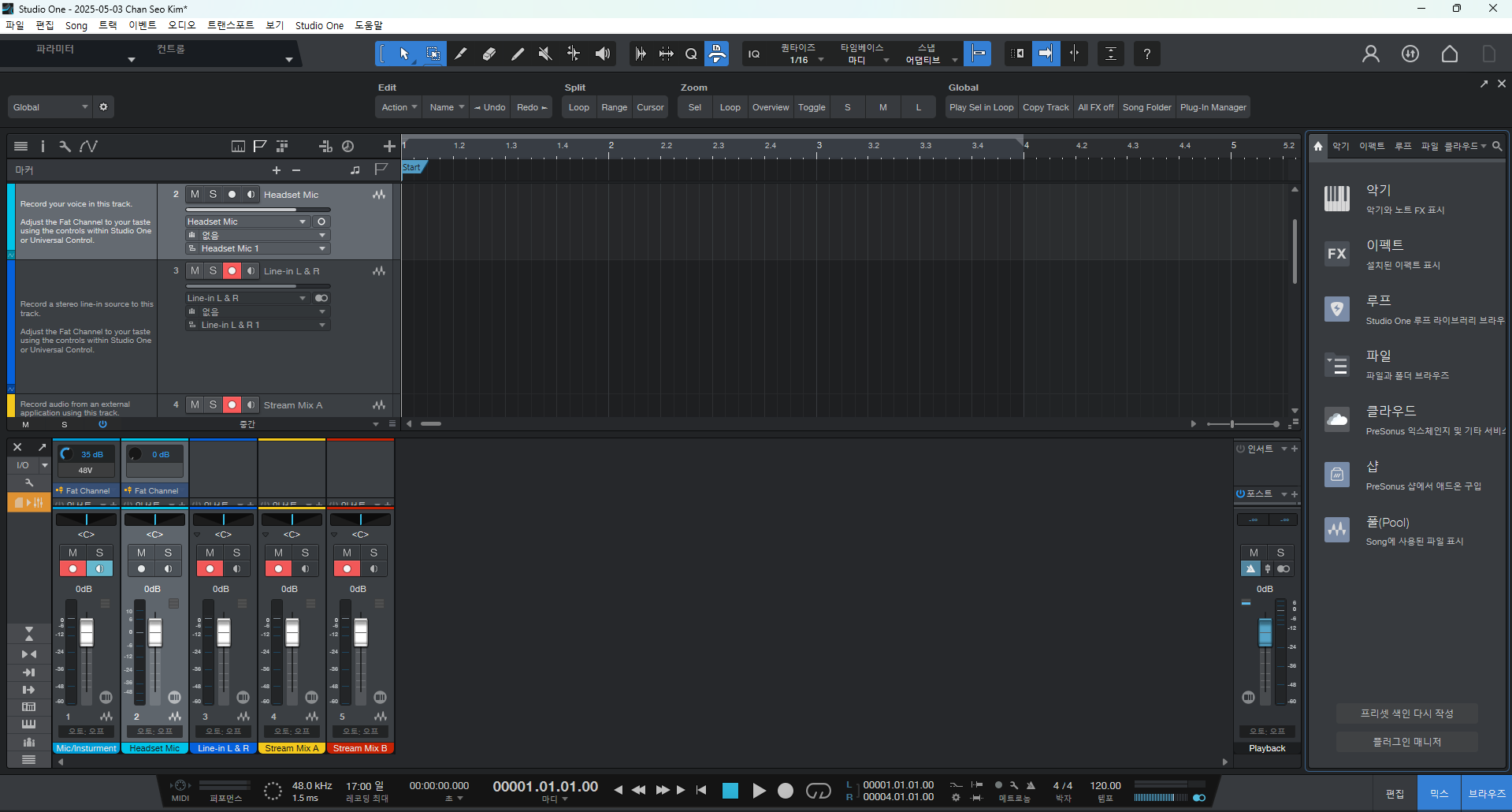Solo the Line-in L & R track
The image size is (1512, 812).
pos(213,270)
